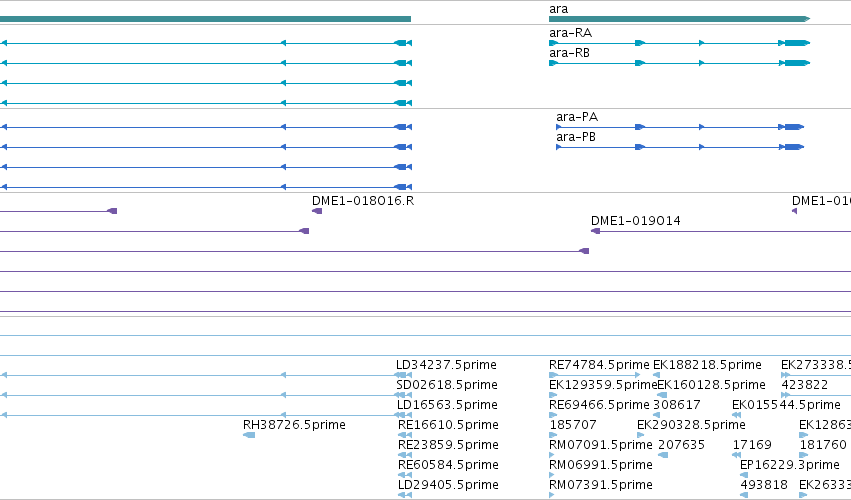Click the DME1-019014 feature label
This screenshot has width=851, height=500.
[x=636, y=221]
